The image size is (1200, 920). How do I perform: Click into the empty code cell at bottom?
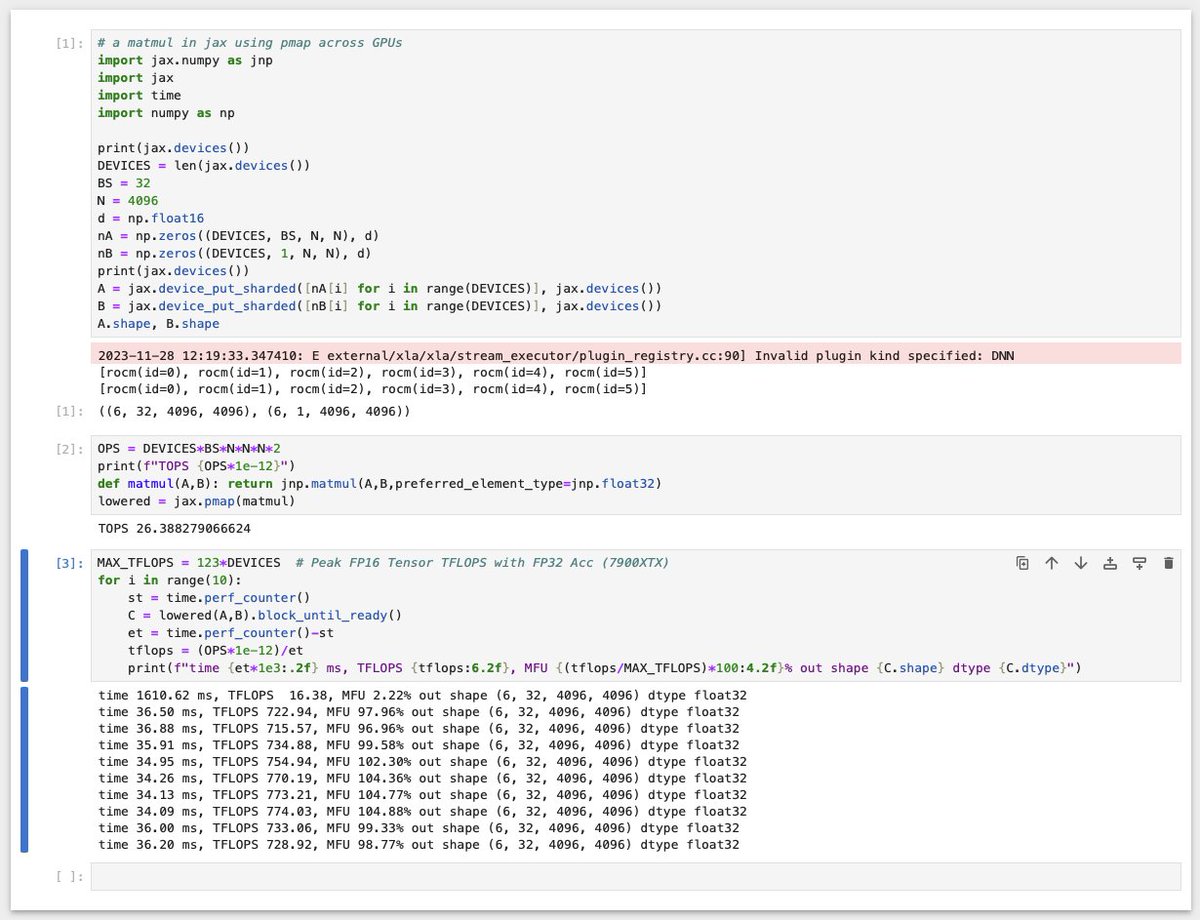click(x=635, y=877)
